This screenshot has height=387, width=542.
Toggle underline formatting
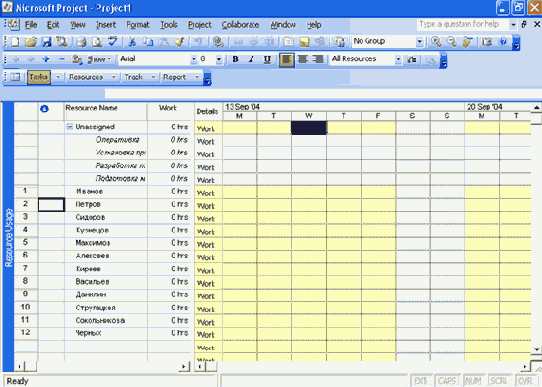pyautogui.click(x=267, y=59)
